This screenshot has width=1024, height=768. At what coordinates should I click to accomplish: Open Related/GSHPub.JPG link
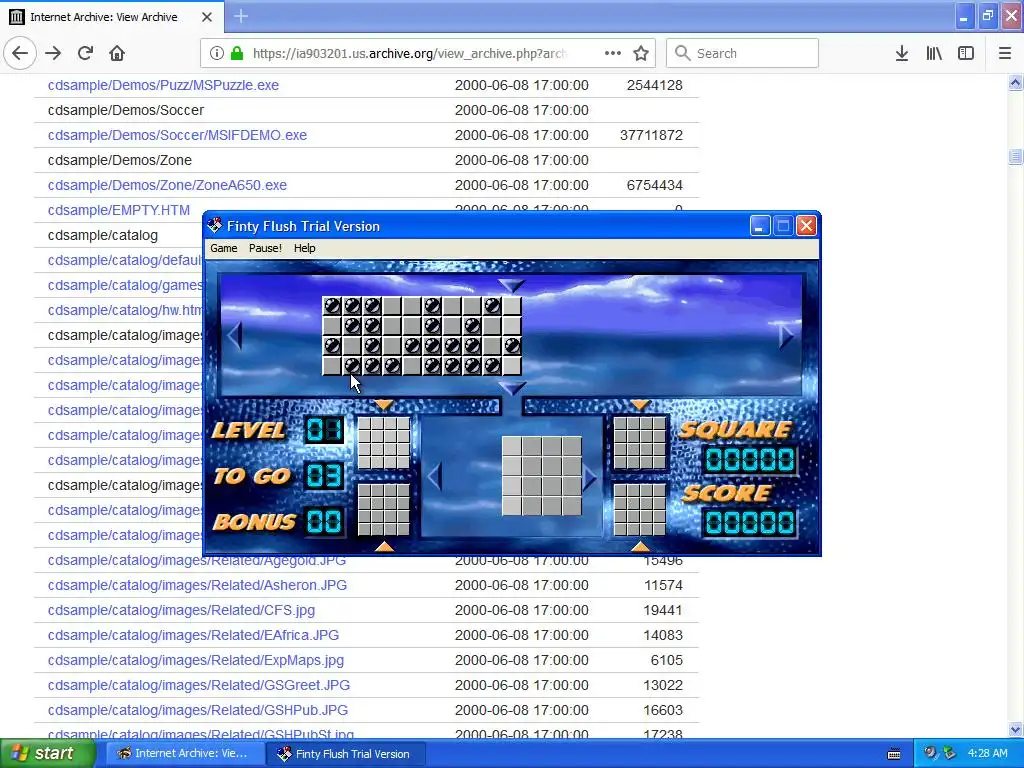(x=198, y=710)
